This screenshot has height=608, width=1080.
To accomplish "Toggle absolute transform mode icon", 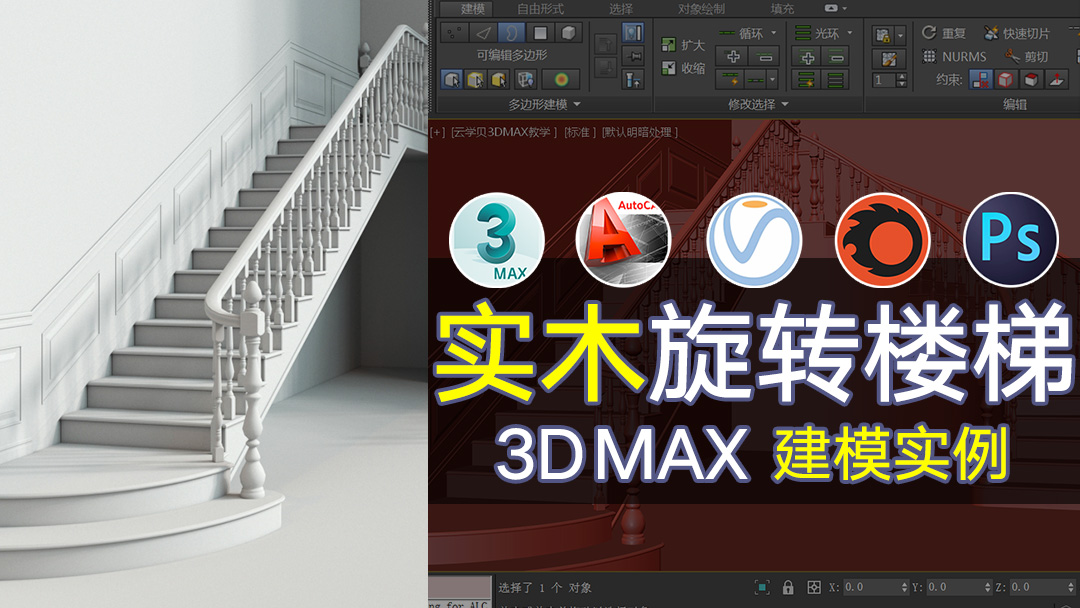I will tap(813, 587).
